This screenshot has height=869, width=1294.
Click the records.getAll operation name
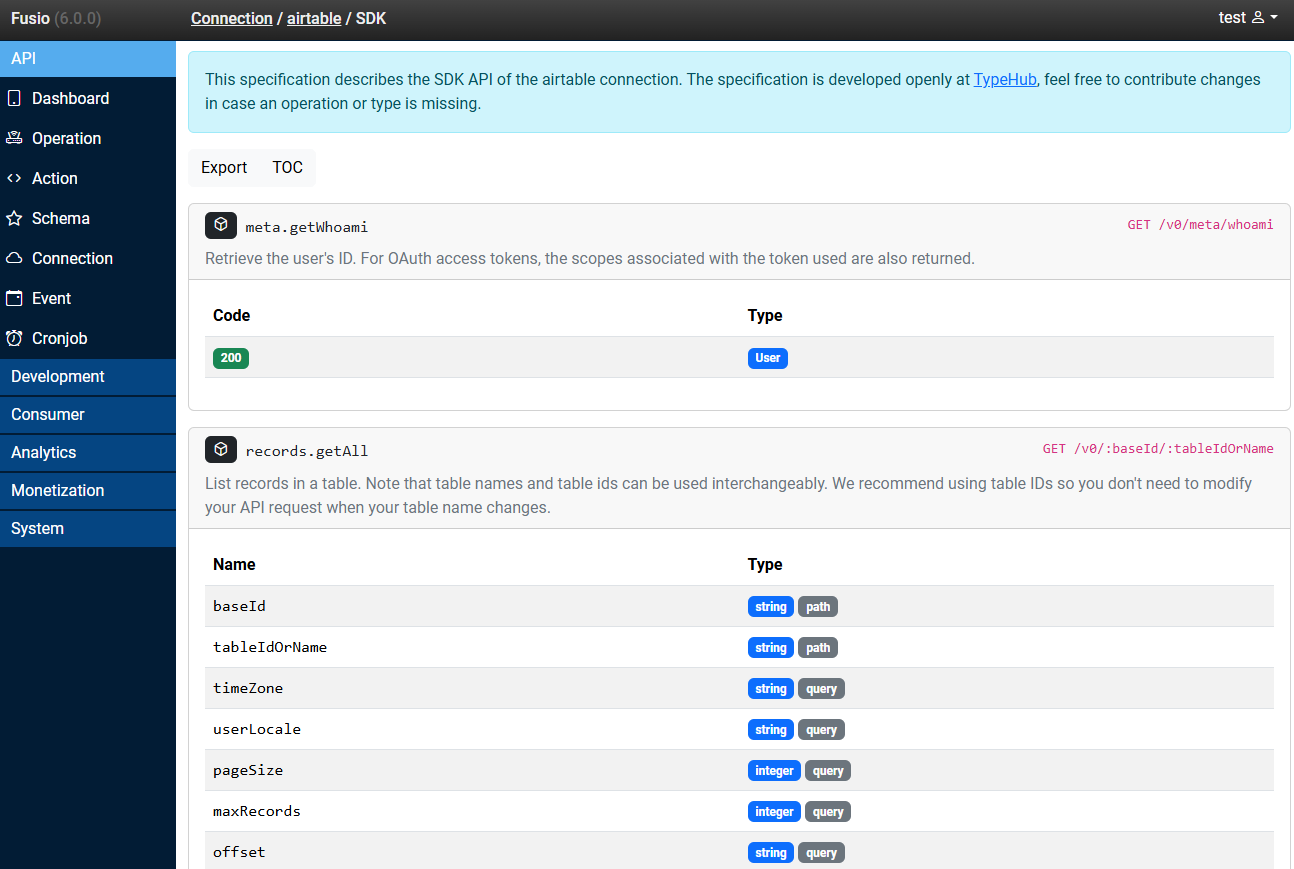point(307,451)
